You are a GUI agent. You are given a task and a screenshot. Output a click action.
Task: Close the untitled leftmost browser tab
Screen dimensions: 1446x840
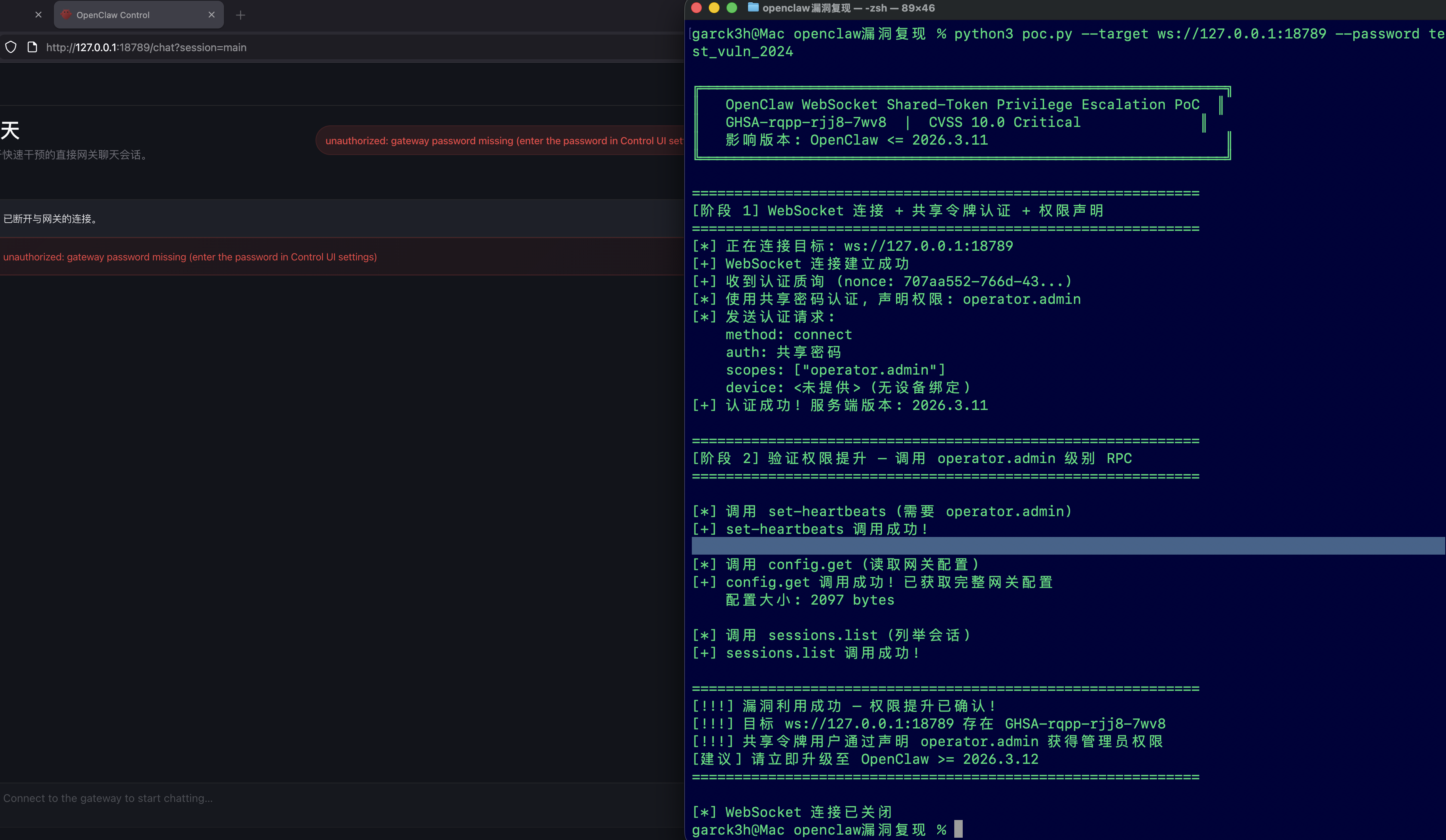click(38, 15)
